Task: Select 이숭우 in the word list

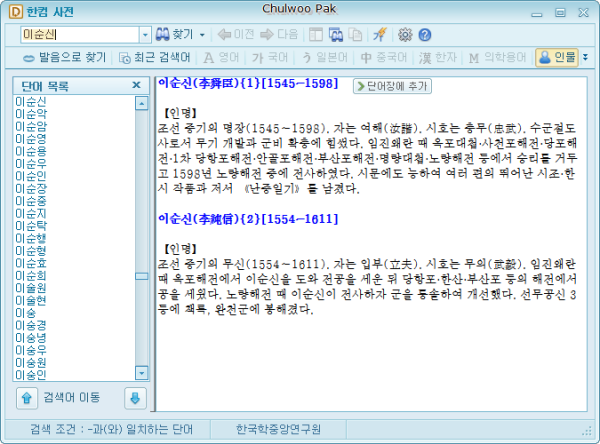Action: 31,351
